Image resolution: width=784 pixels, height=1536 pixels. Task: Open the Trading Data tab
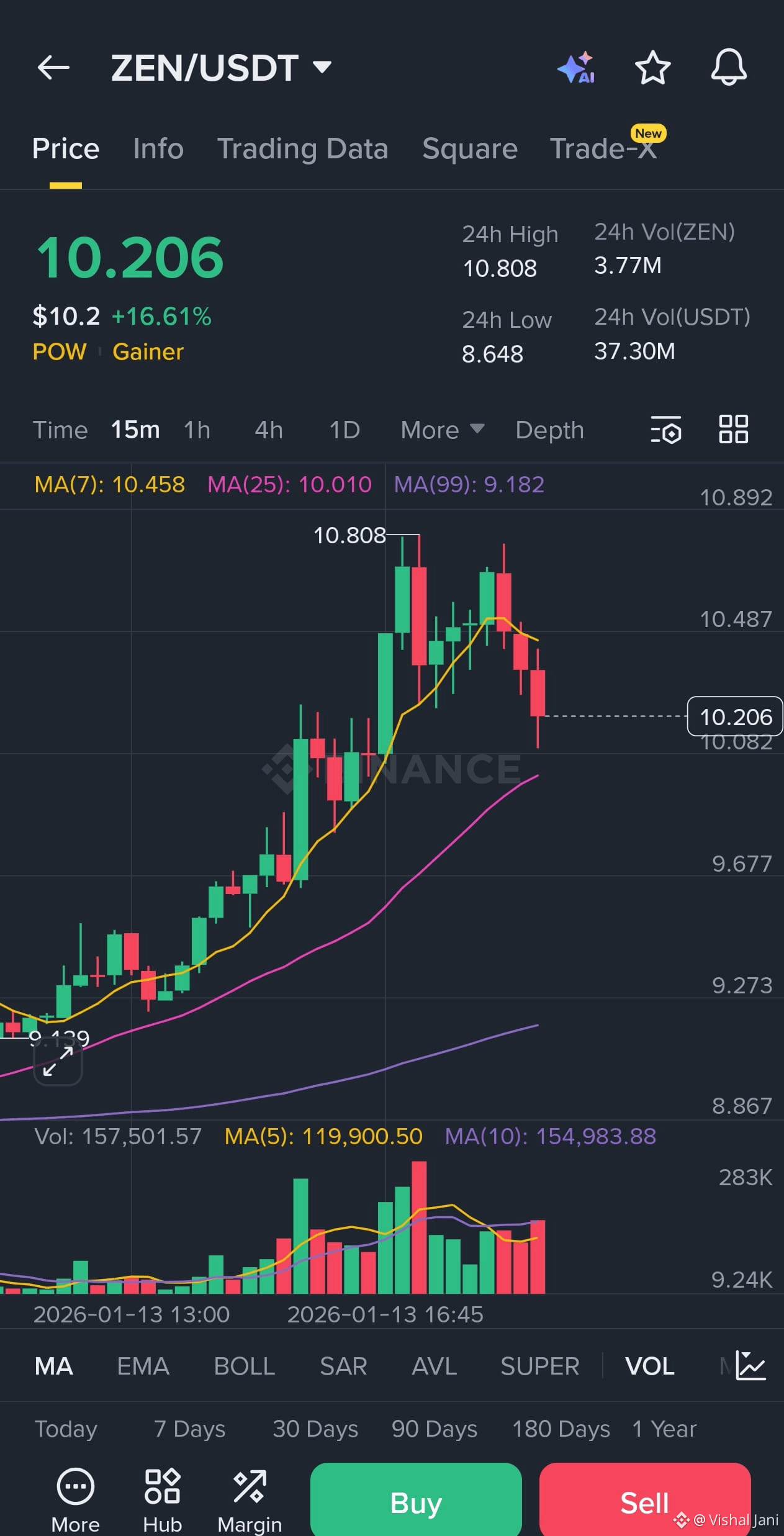point(302,149)
